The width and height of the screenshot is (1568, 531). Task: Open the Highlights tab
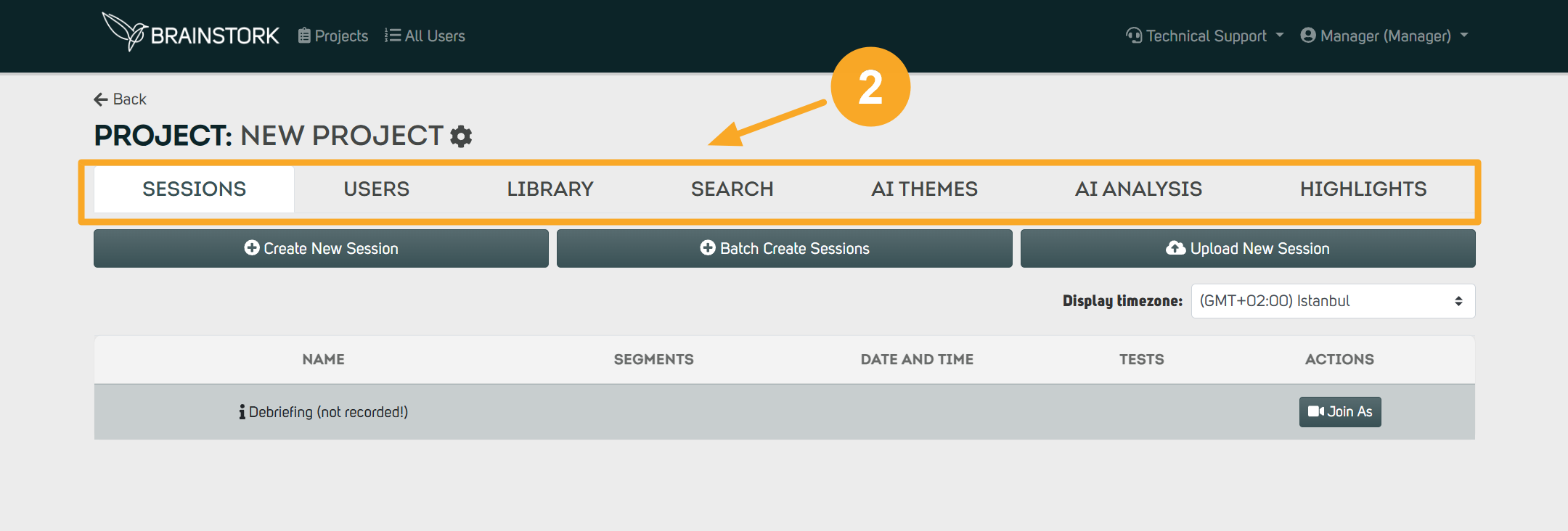pos(1363,189)
